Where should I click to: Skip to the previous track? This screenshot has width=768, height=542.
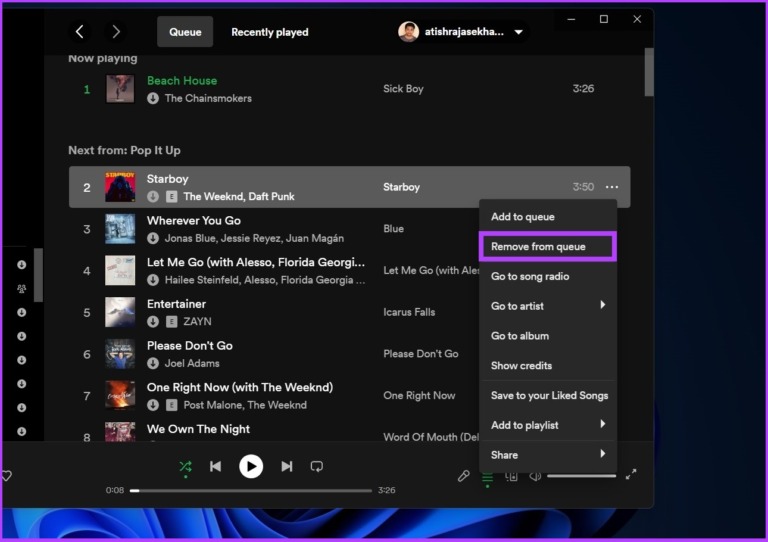coord(216,467)
